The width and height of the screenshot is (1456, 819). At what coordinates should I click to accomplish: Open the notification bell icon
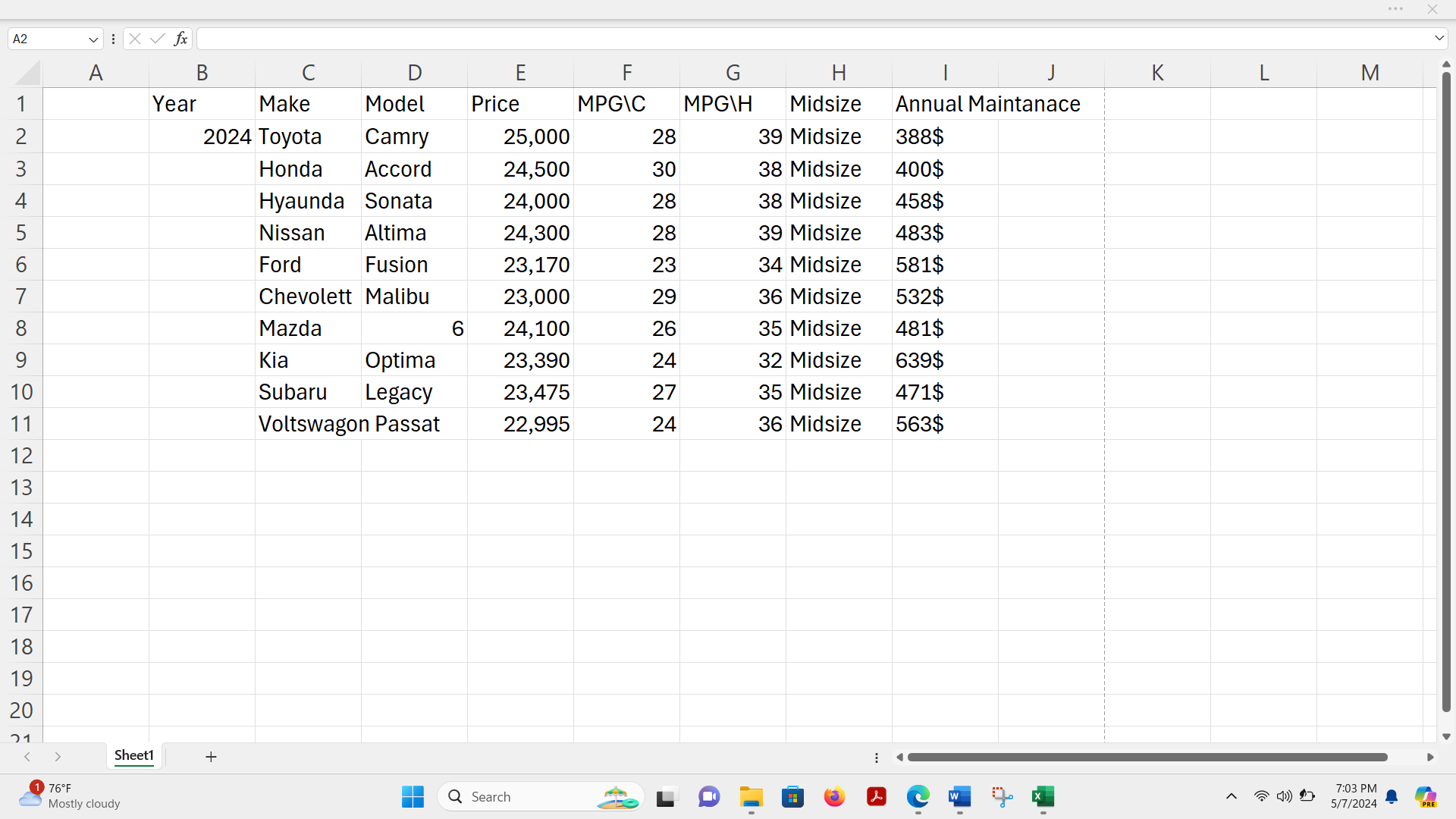point(1392,797)
